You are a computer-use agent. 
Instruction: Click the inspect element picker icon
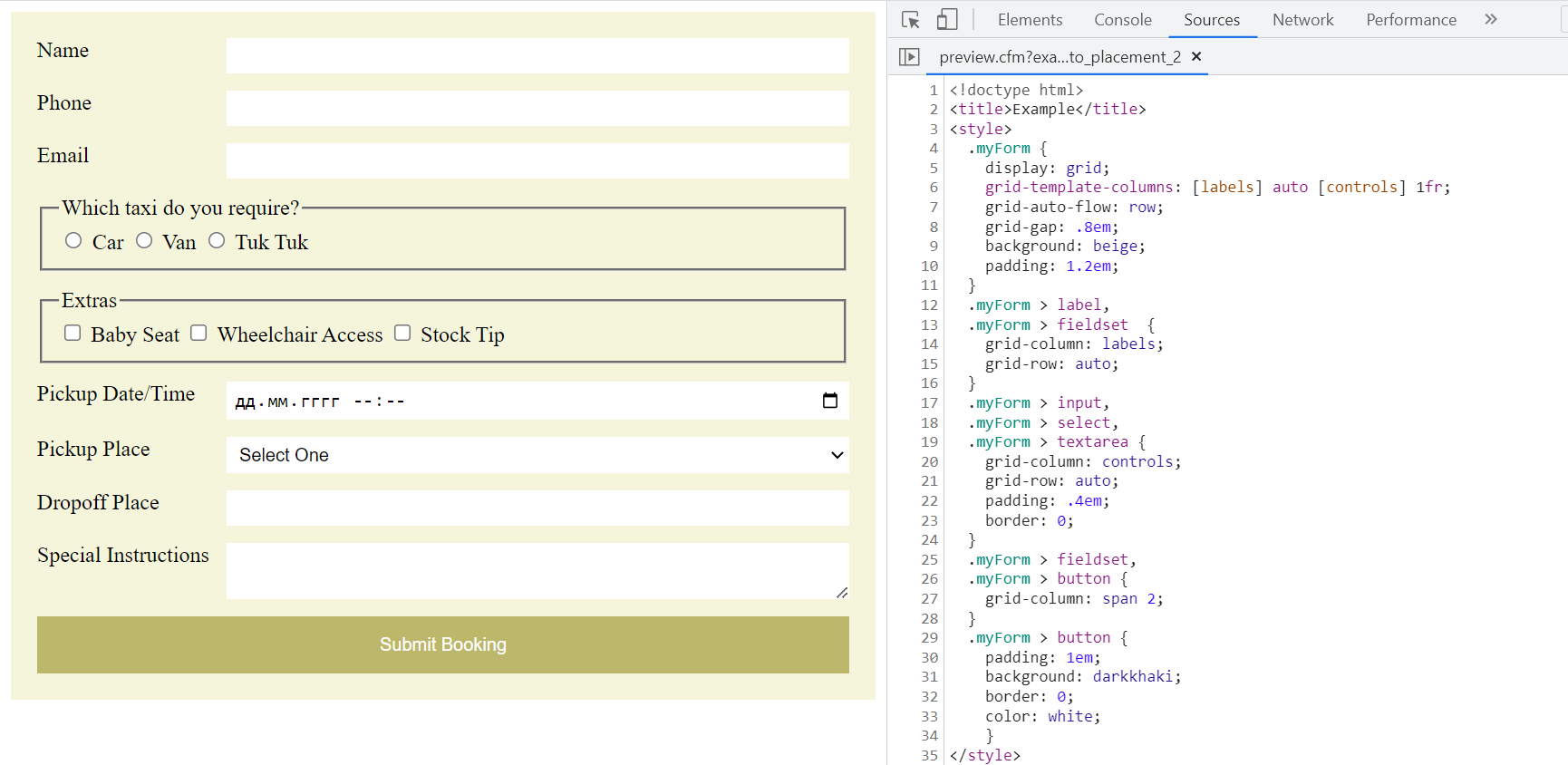(911, 20)
